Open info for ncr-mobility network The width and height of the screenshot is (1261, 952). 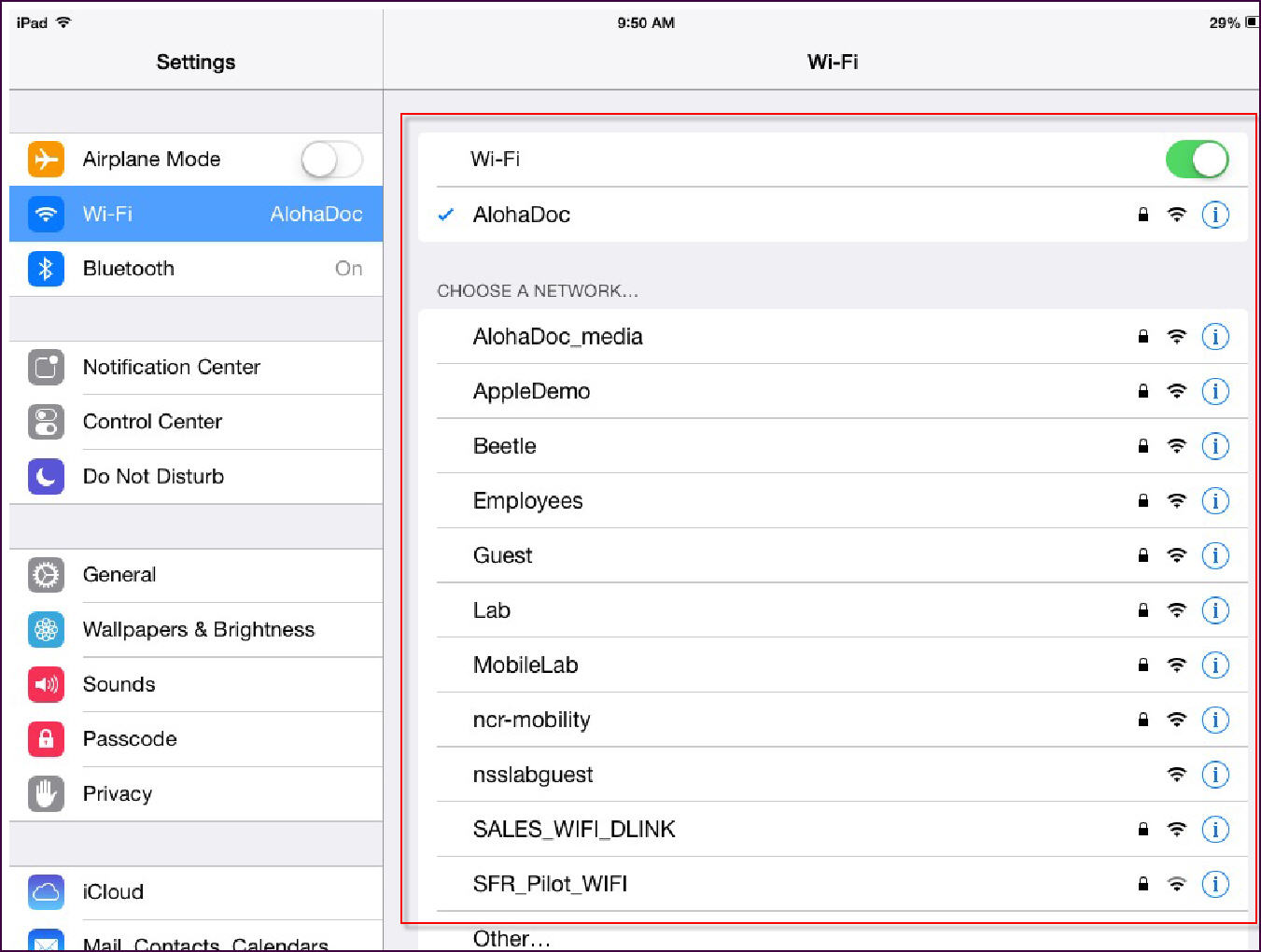click(x=1215, y=720)
